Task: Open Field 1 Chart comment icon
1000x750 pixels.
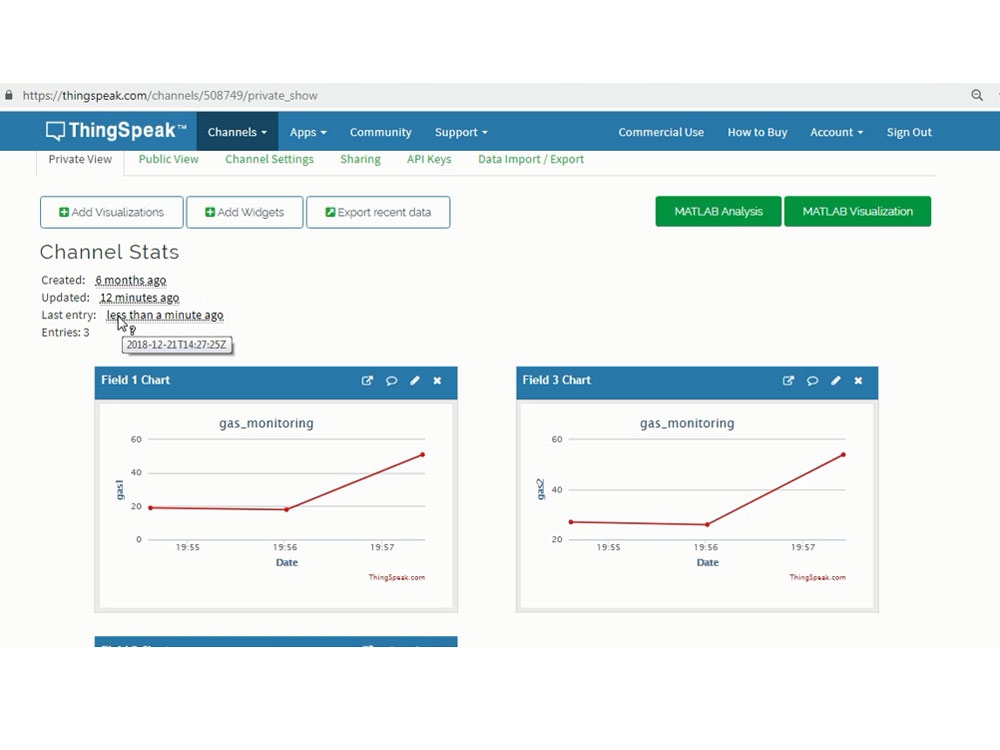Action: pyautogui.click(x=391, y=380)
